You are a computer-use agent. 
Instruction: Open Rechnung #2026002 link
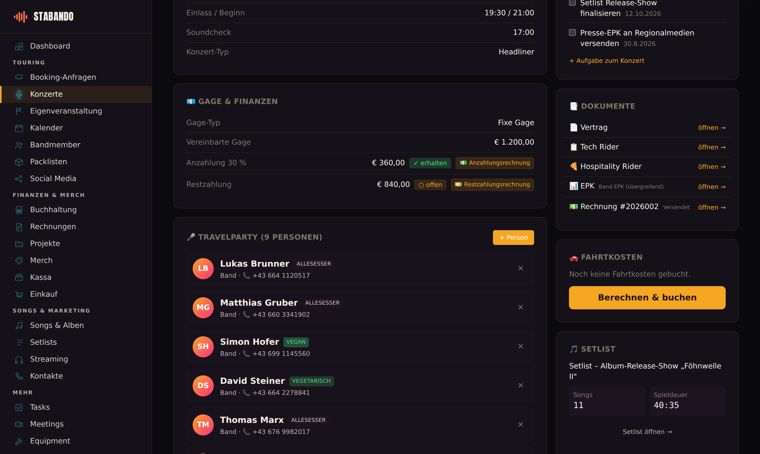click(712, 207)
